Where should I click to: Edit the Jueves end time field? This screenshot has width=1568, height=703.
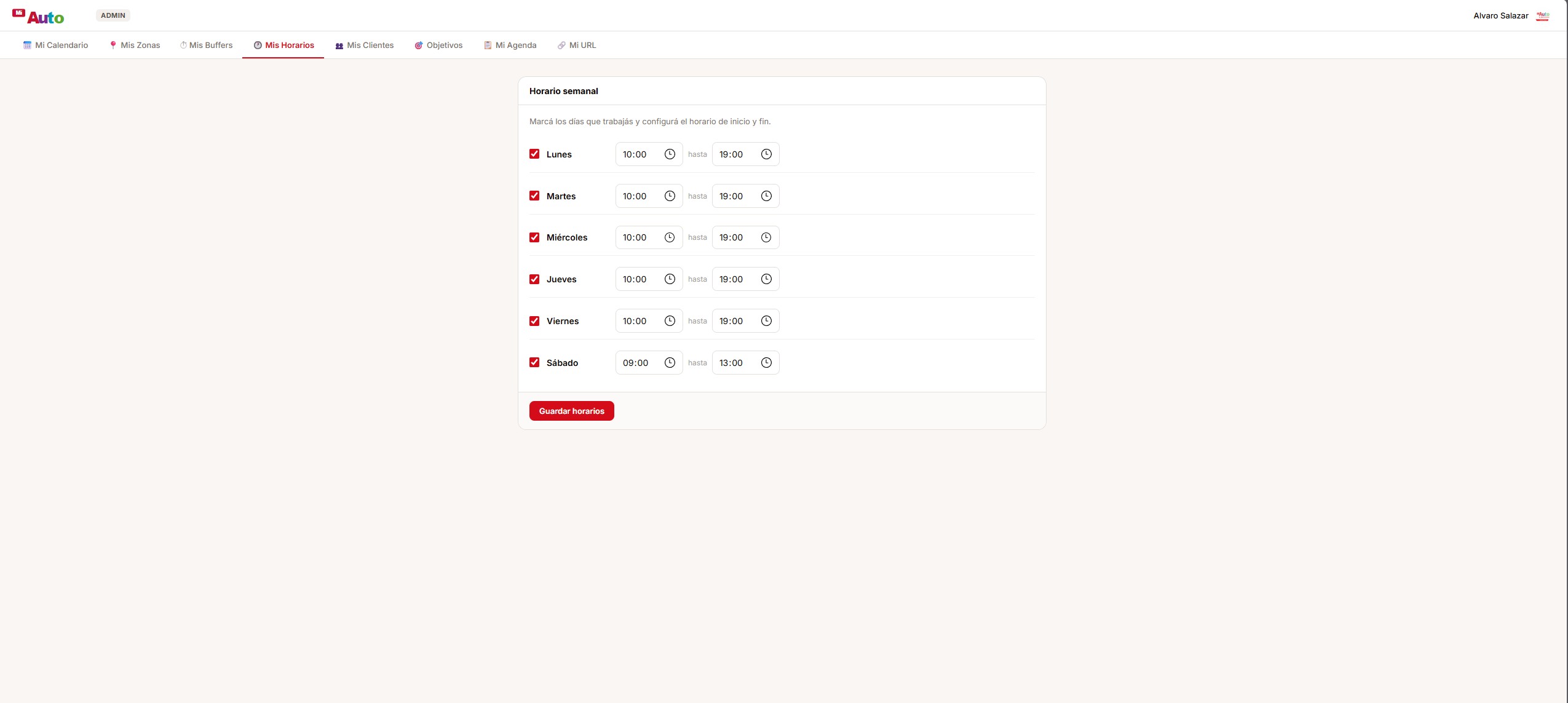click(x=746, y=279)
